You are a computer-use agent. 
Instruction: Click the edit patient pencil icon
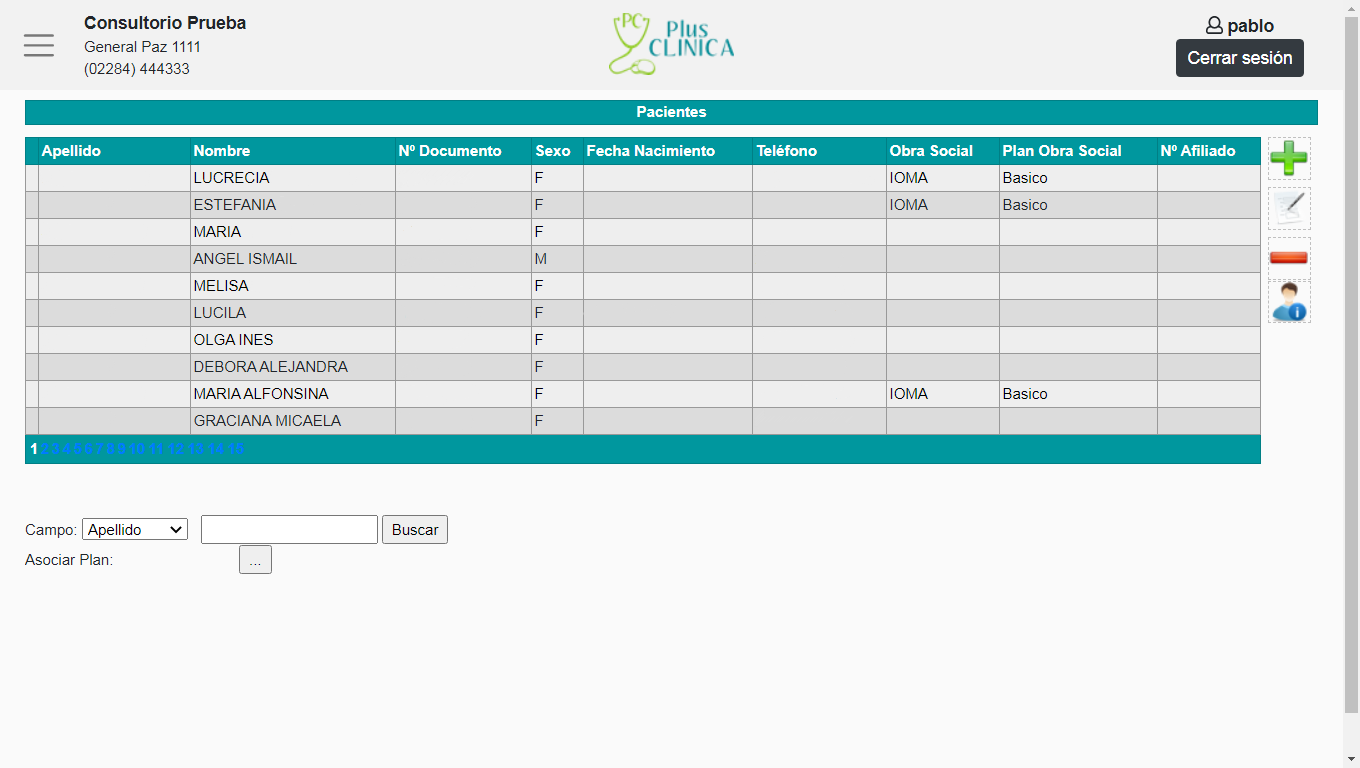click(1288, 208)
